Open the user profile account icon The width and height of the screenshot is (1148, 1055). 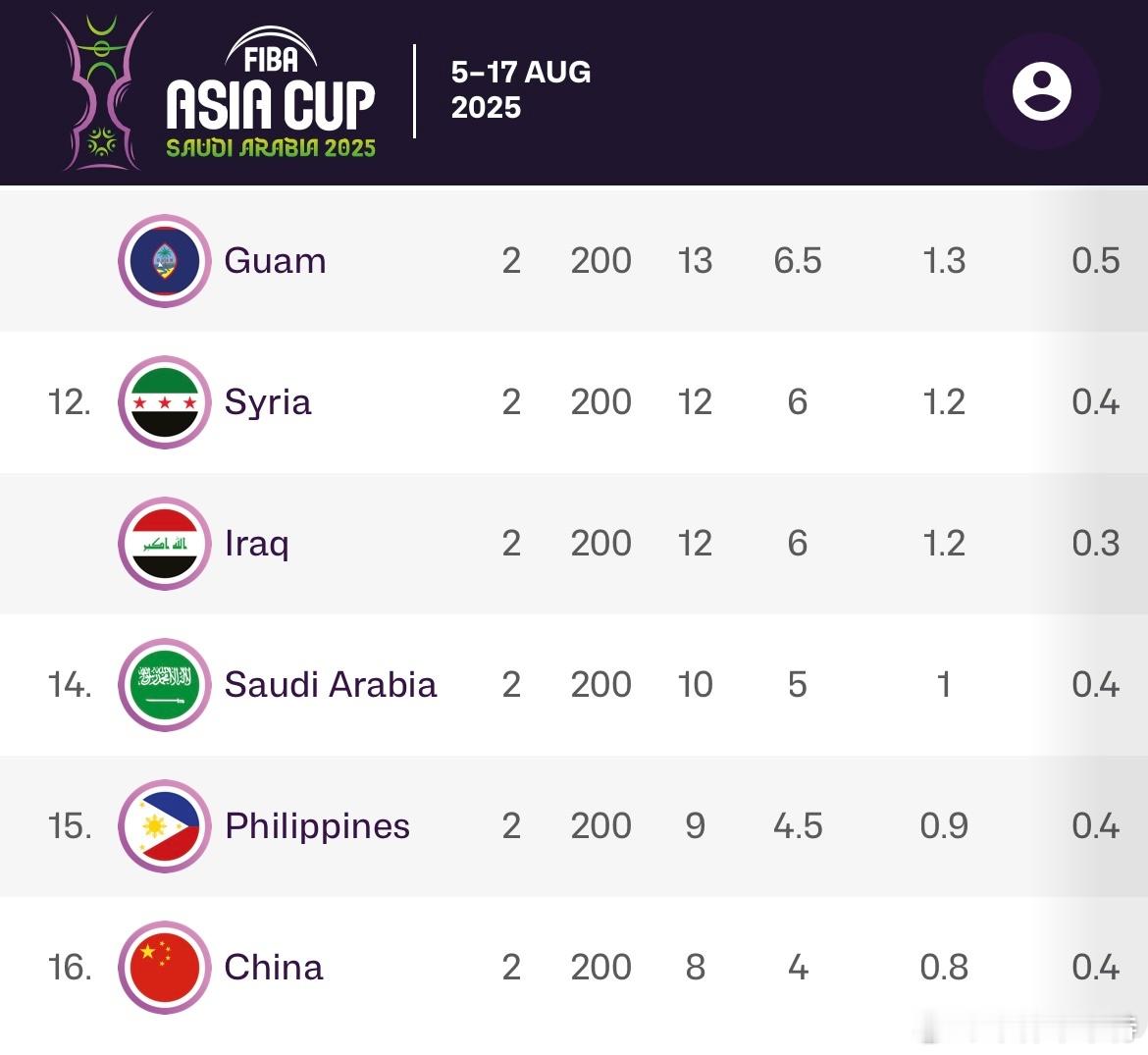coord(1041,91)
